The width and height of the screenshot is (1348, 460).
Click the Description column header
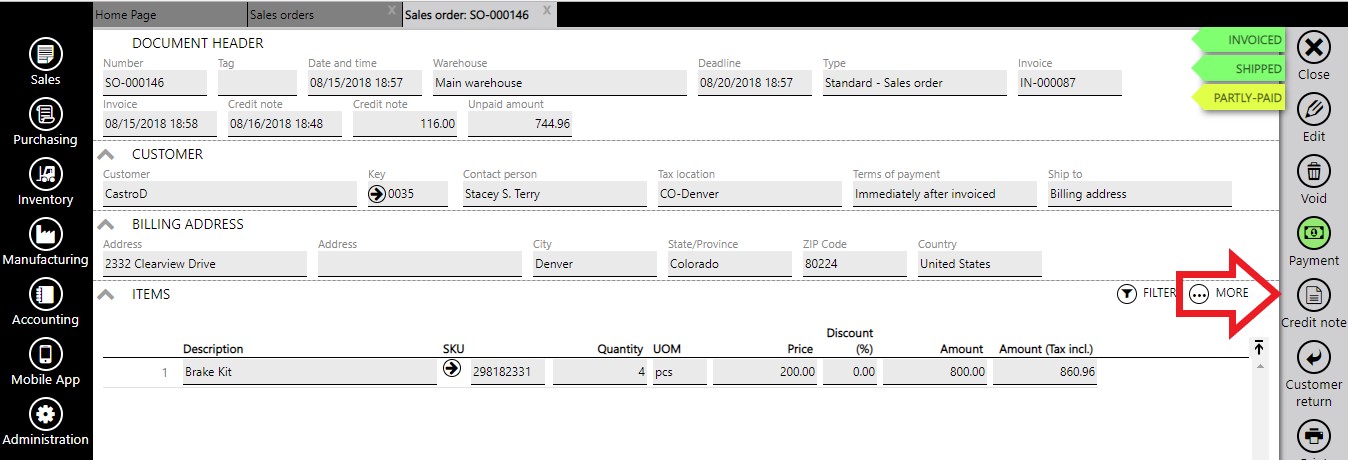[213, 349]
